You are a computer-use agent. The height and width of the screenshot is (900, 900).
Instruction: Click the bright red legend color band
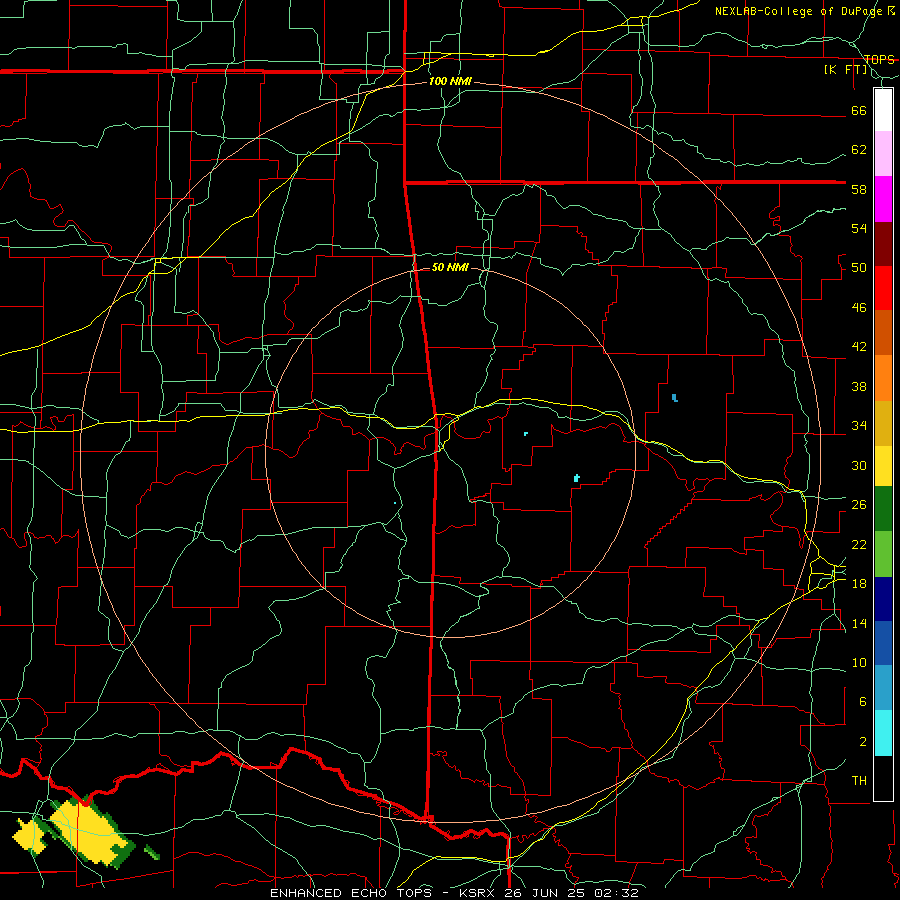point(883,288)
